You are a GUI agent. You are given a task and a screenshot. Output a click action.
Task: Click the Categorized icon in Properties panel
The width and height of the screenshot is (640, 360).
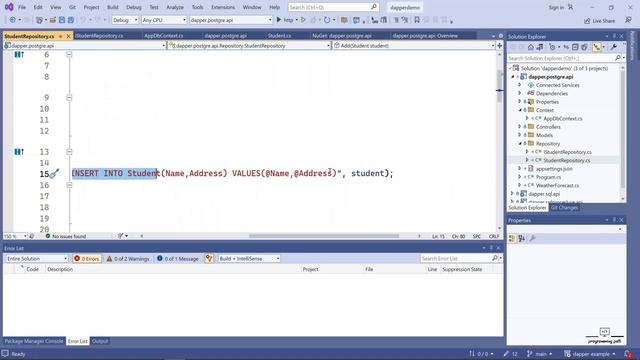tap(512, 239)
